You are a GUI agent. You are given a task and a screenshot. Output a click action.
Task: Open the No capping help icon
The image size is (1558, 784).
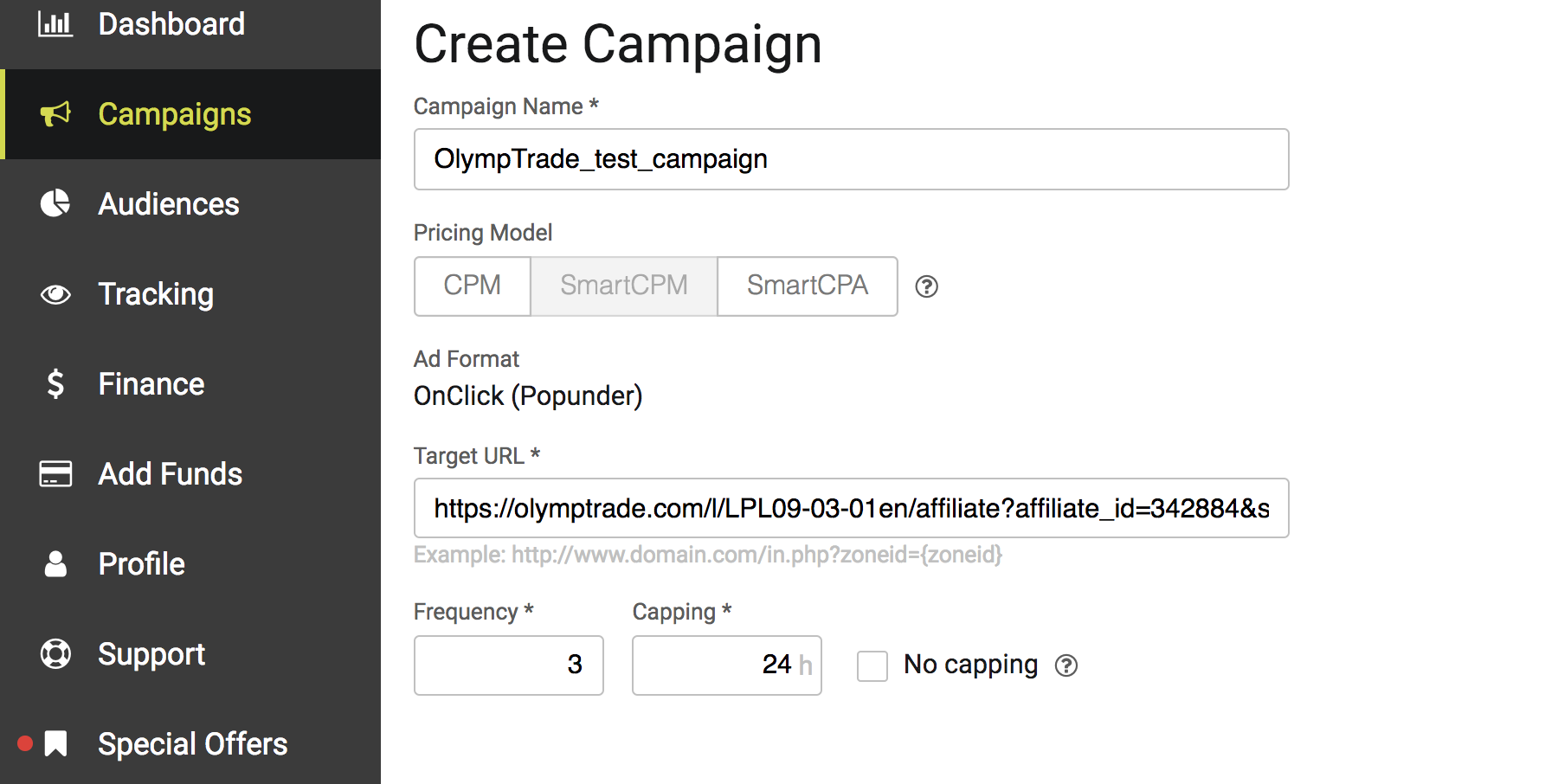(1066, 665)
